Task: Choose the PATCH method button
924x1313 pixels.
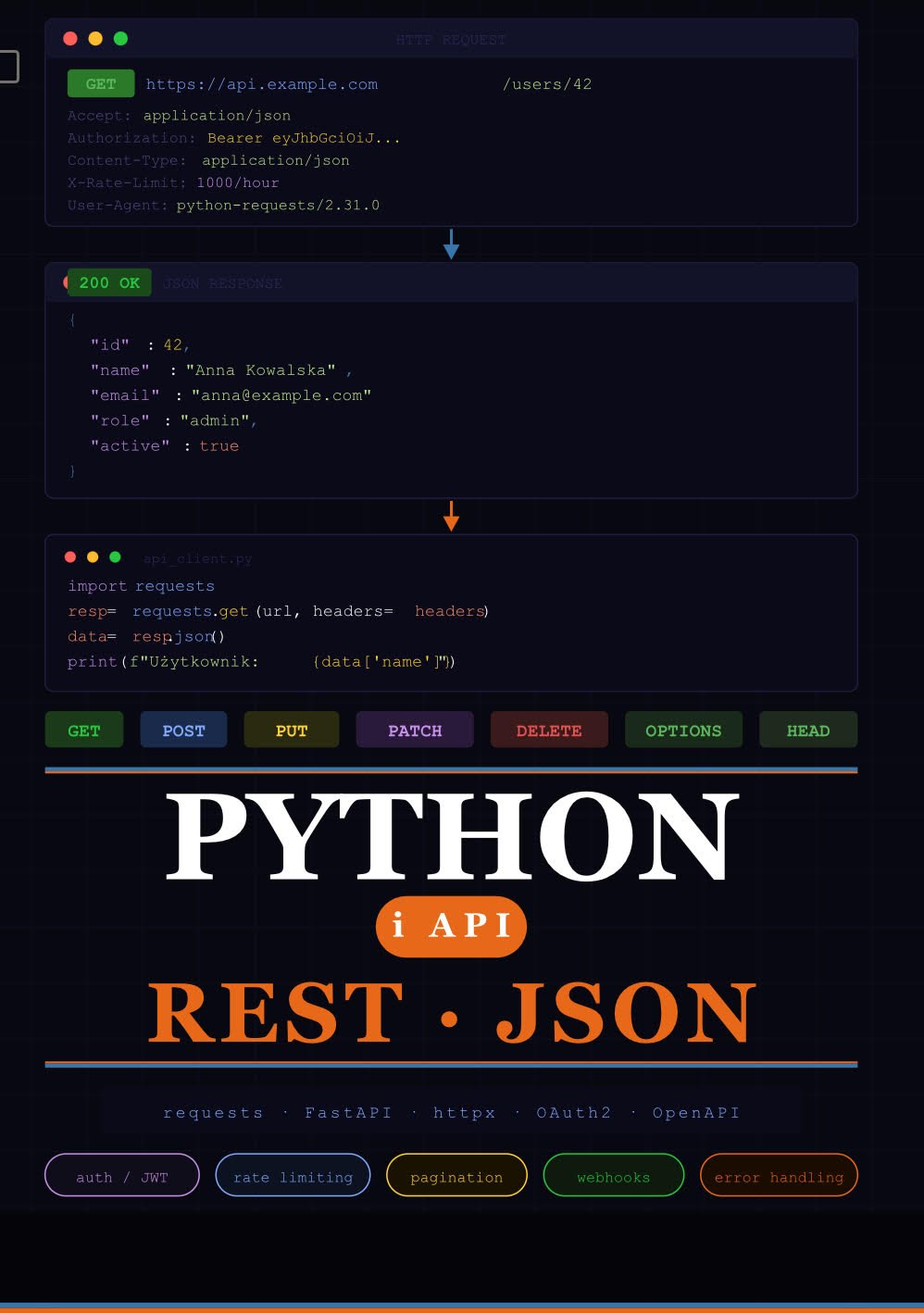Action: (x=415, y=731)
